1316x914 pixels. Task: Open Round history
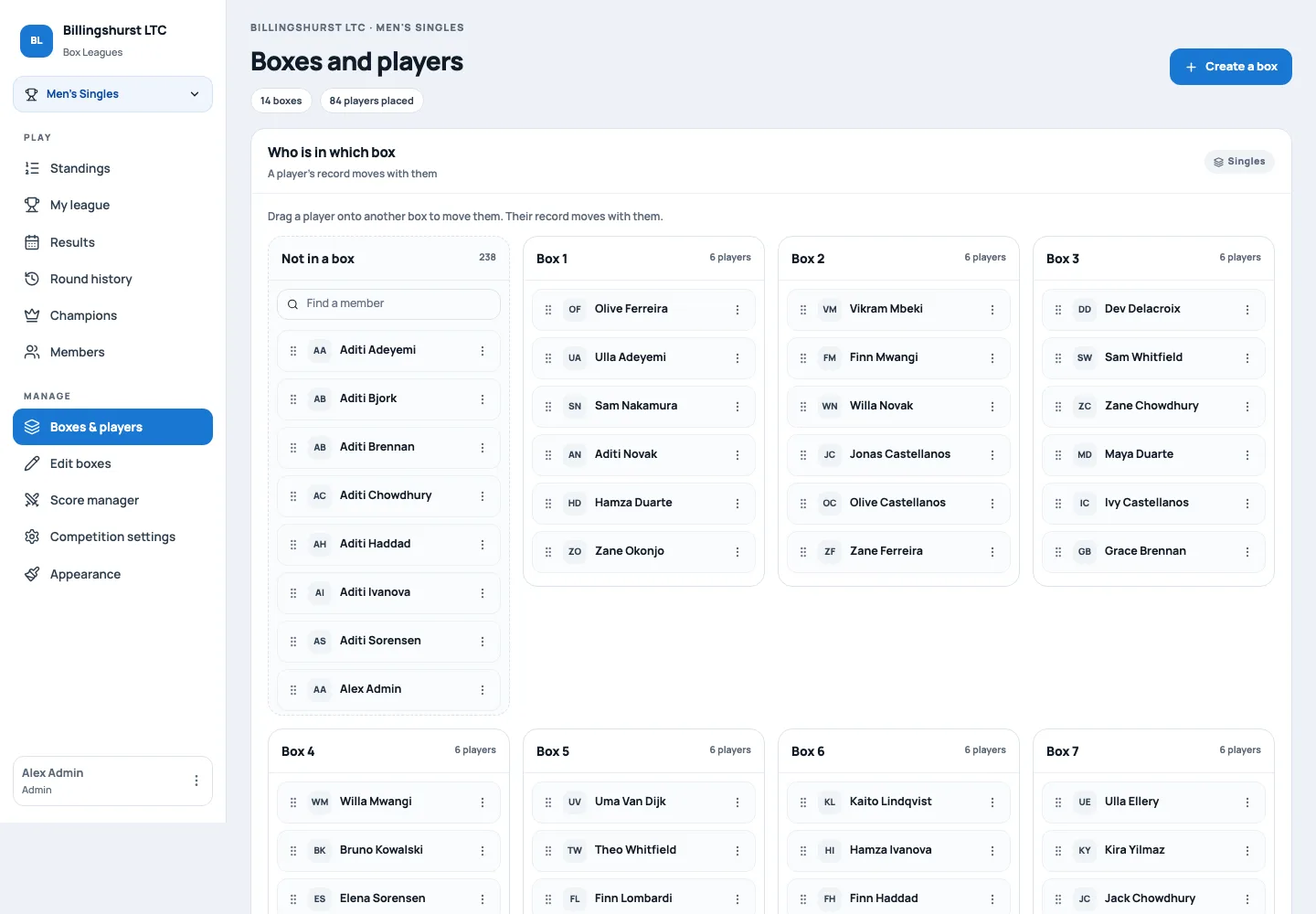pos(112,279)
